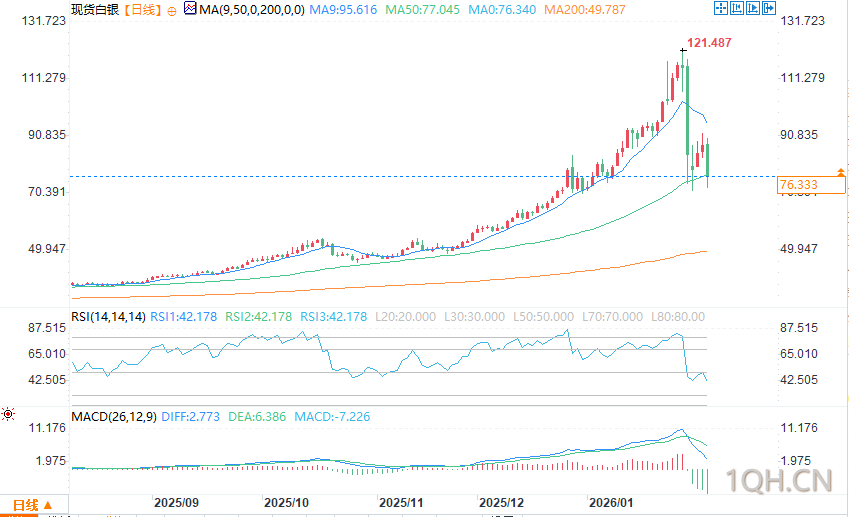Image resolution: width=849 pixels, height=517 pixels.
Task: Click the right MACD axis 11.176 label
Action: (799, 428)
